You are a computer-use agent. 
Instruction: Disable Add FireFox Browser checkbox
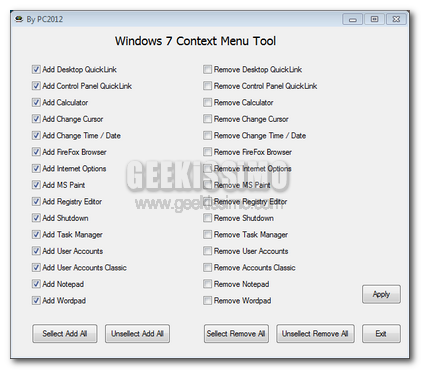point(36,152)
